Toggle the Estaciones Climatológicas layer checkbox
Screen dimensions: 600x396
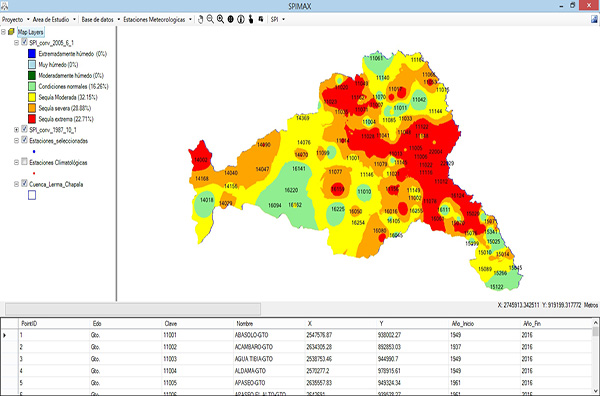24,162
